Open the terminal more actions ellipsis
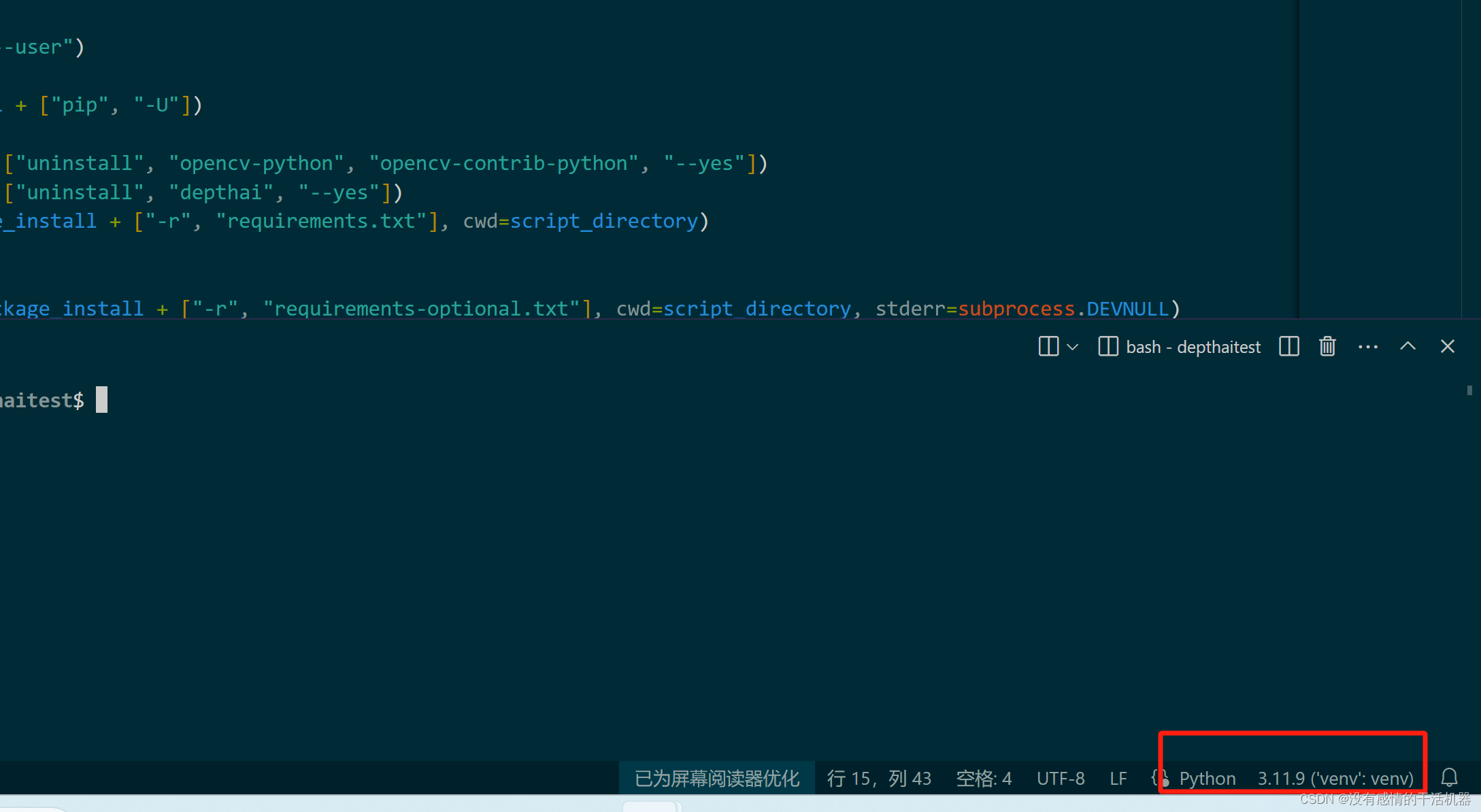The image size is (1481, 812). (1367, 347)
